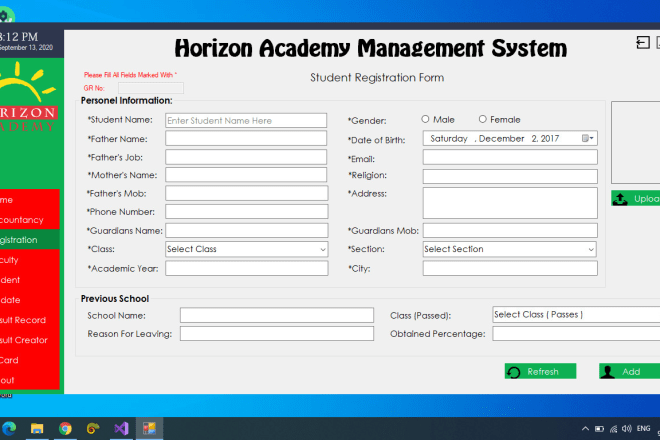Click the Home sidebar menu item

30,200
